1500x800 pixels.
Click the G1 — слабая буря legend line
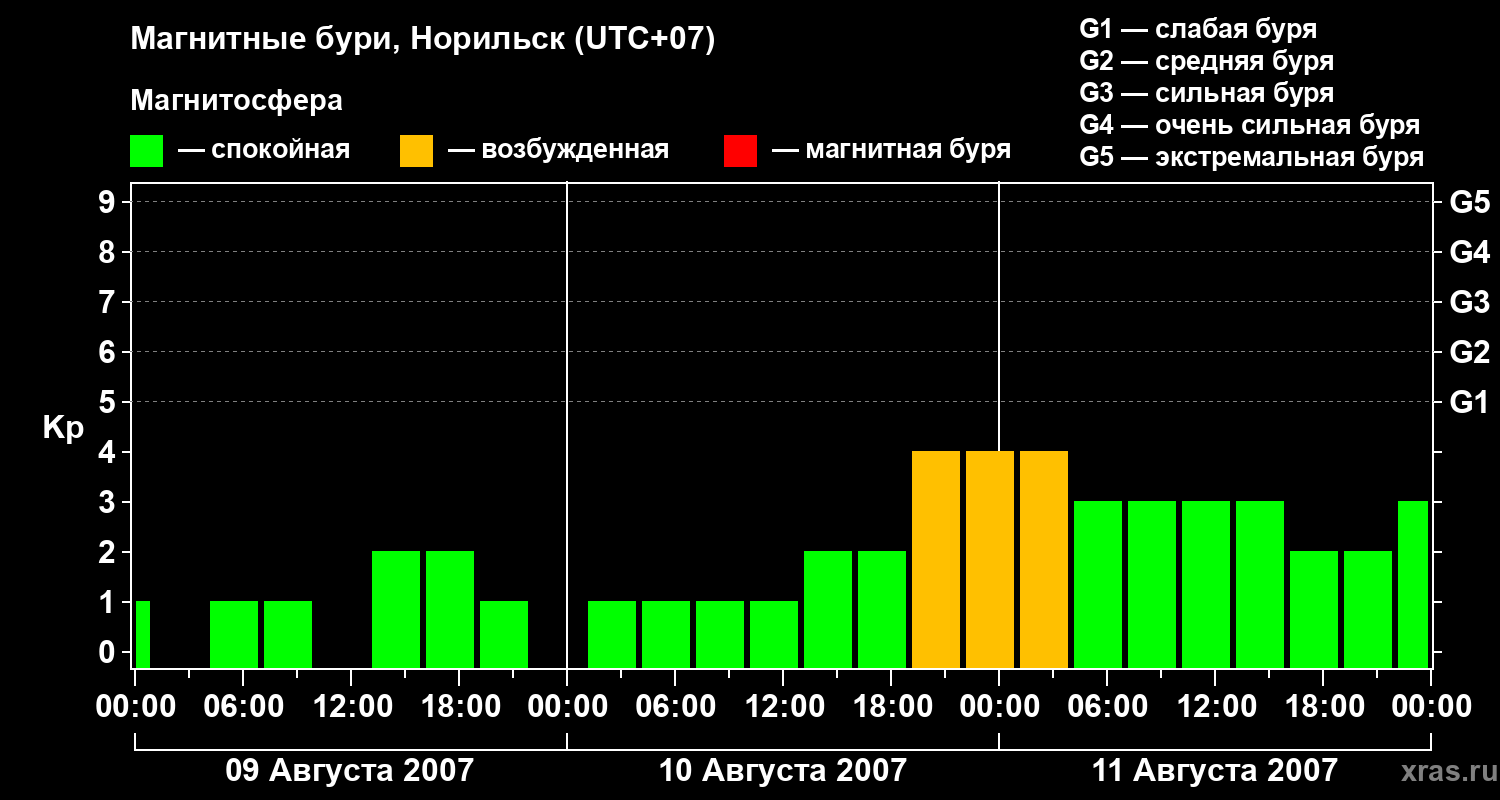coord(1198,29)
